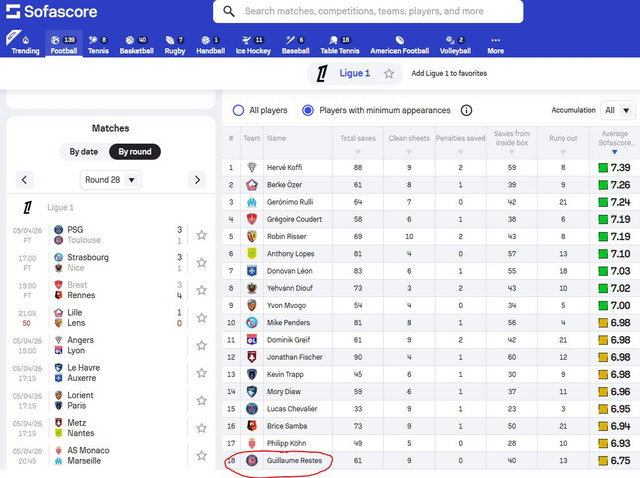
Task: Go to Table Tennis section
Action: 340,44
